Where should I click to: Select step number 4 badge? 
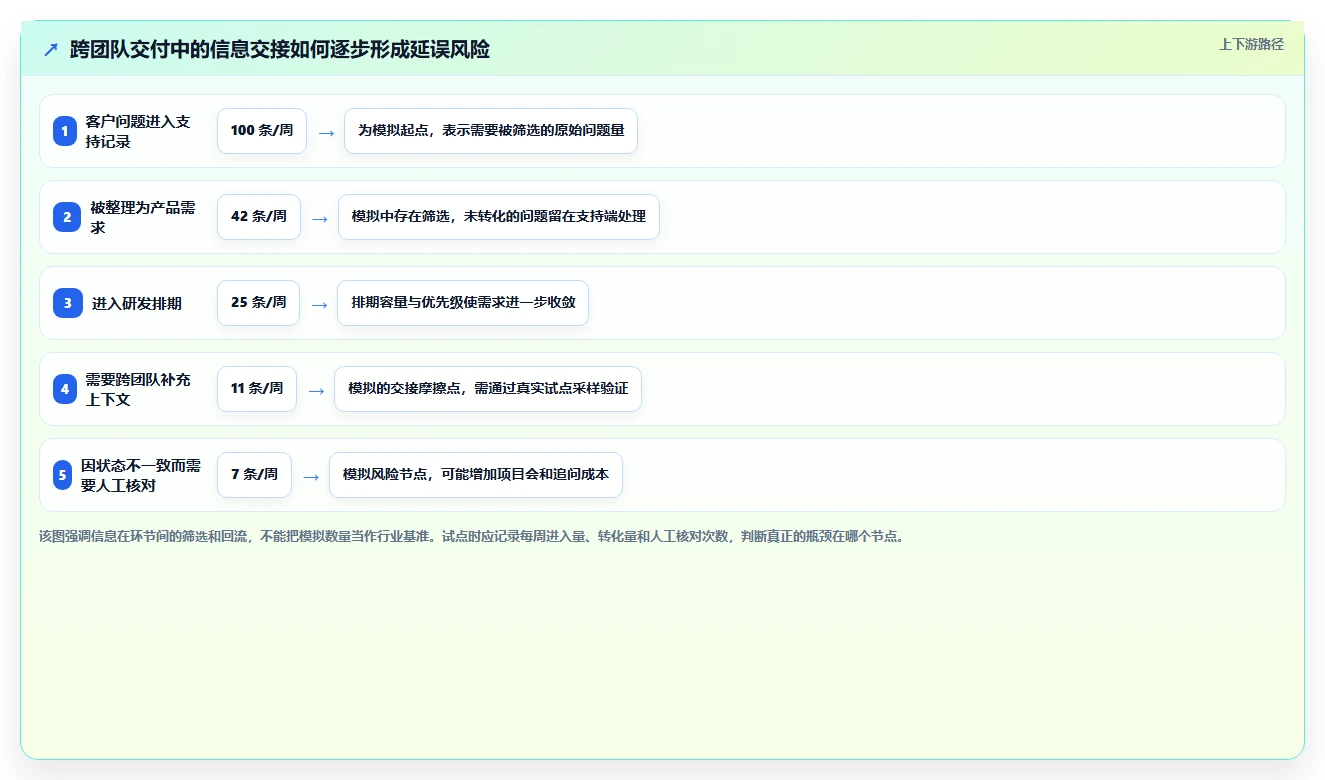point(65,389)
